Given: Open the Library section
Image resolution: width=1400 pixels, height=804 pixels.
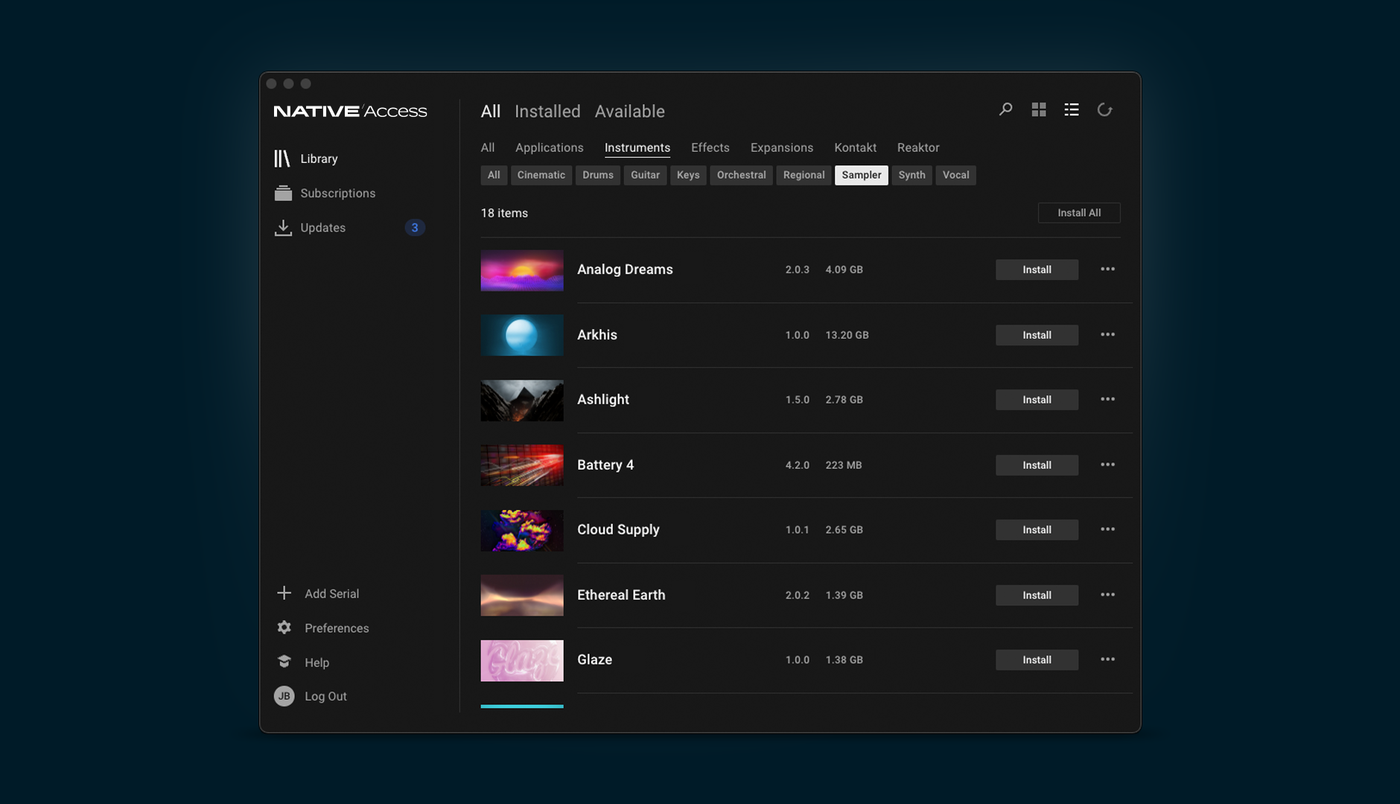Looking at the screenshot, I should tap(319, 159).
